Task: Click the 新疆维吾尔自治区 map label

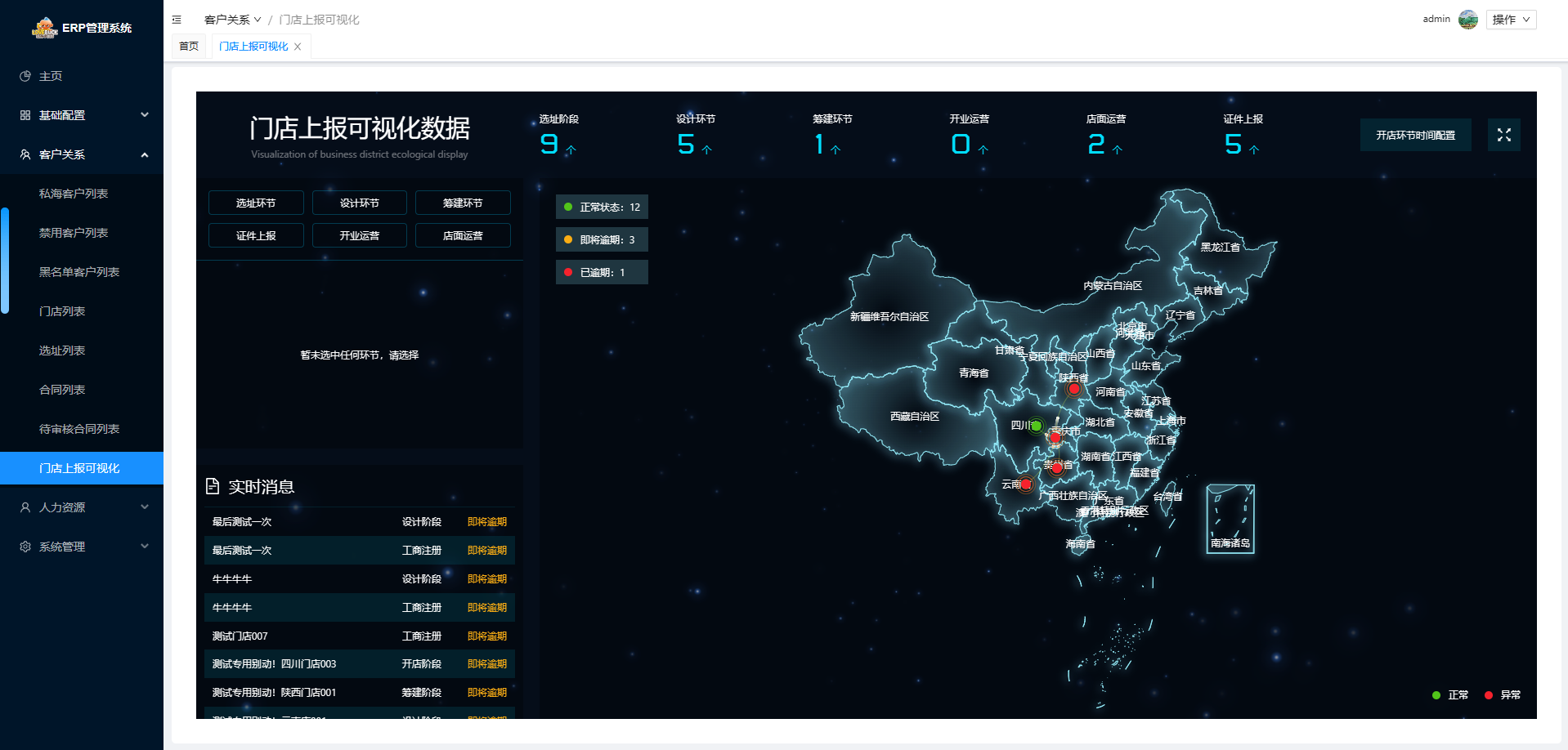Action: tap(889, 316)
